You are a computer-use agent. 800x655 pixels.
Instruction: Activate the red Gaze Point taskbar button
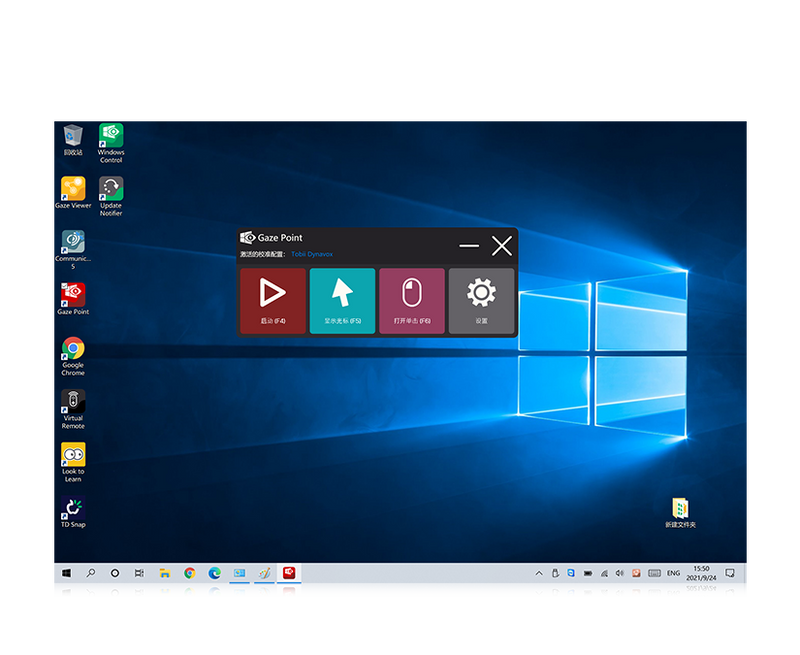(289, 573)
